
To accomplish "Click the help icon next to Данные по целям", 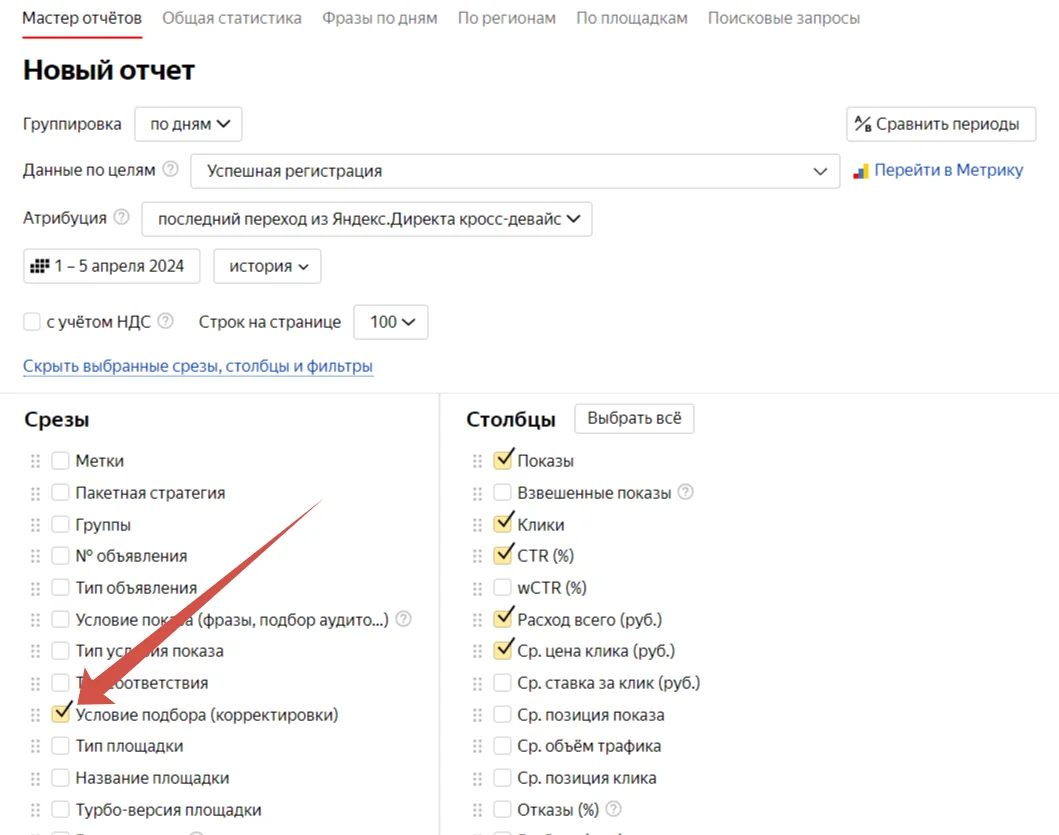I will coord(171,169).
